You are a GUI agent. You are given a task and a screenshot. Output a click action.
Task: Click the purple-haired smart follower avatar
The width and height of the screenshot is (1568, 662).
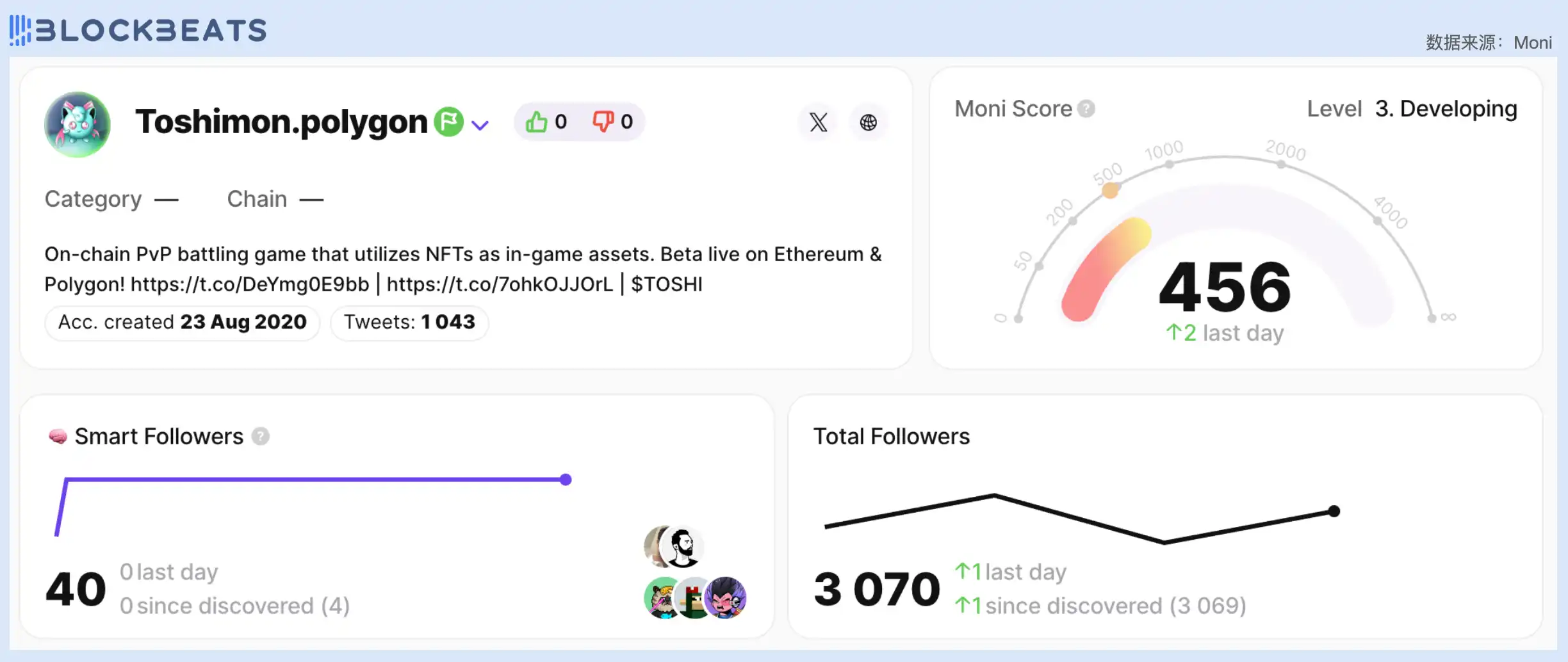pyautogui.click(x=726, y=598)
